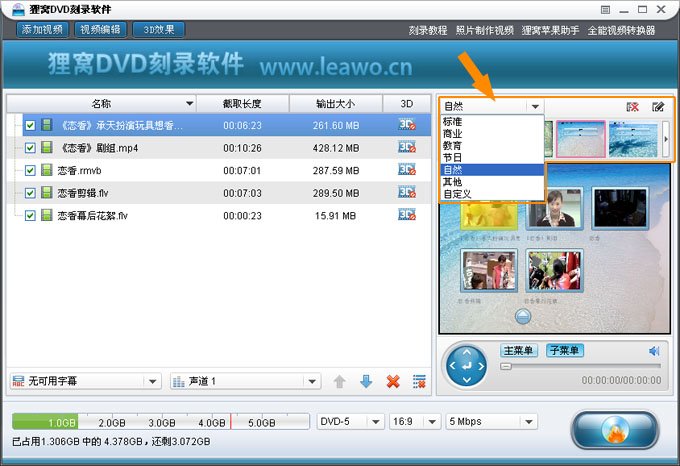Click the 3D icon for 《恋香》剧组.mp4 row

[x=407, y=147]
